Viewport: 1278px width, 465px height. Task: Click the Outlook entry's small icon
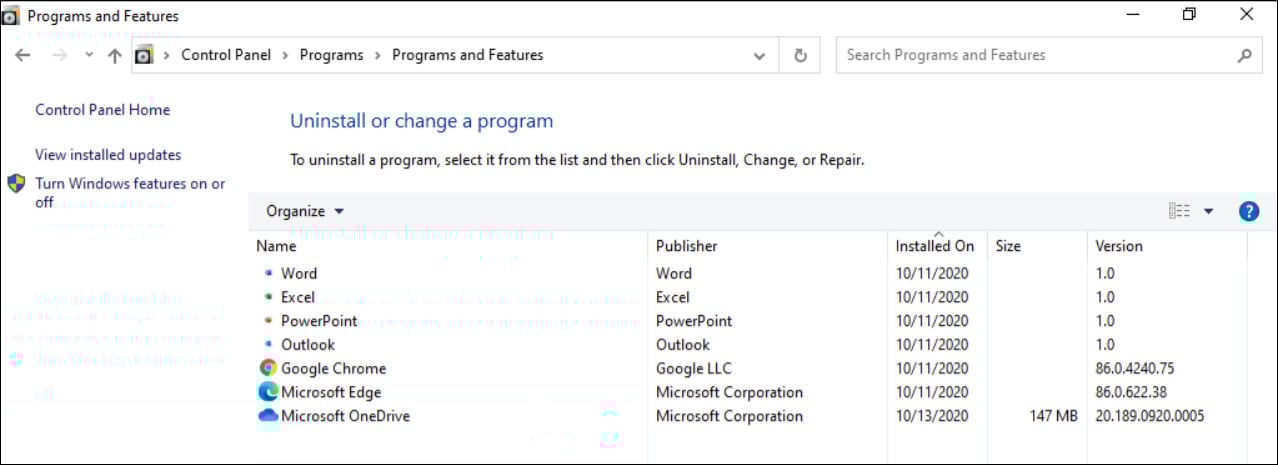(268, 345)
